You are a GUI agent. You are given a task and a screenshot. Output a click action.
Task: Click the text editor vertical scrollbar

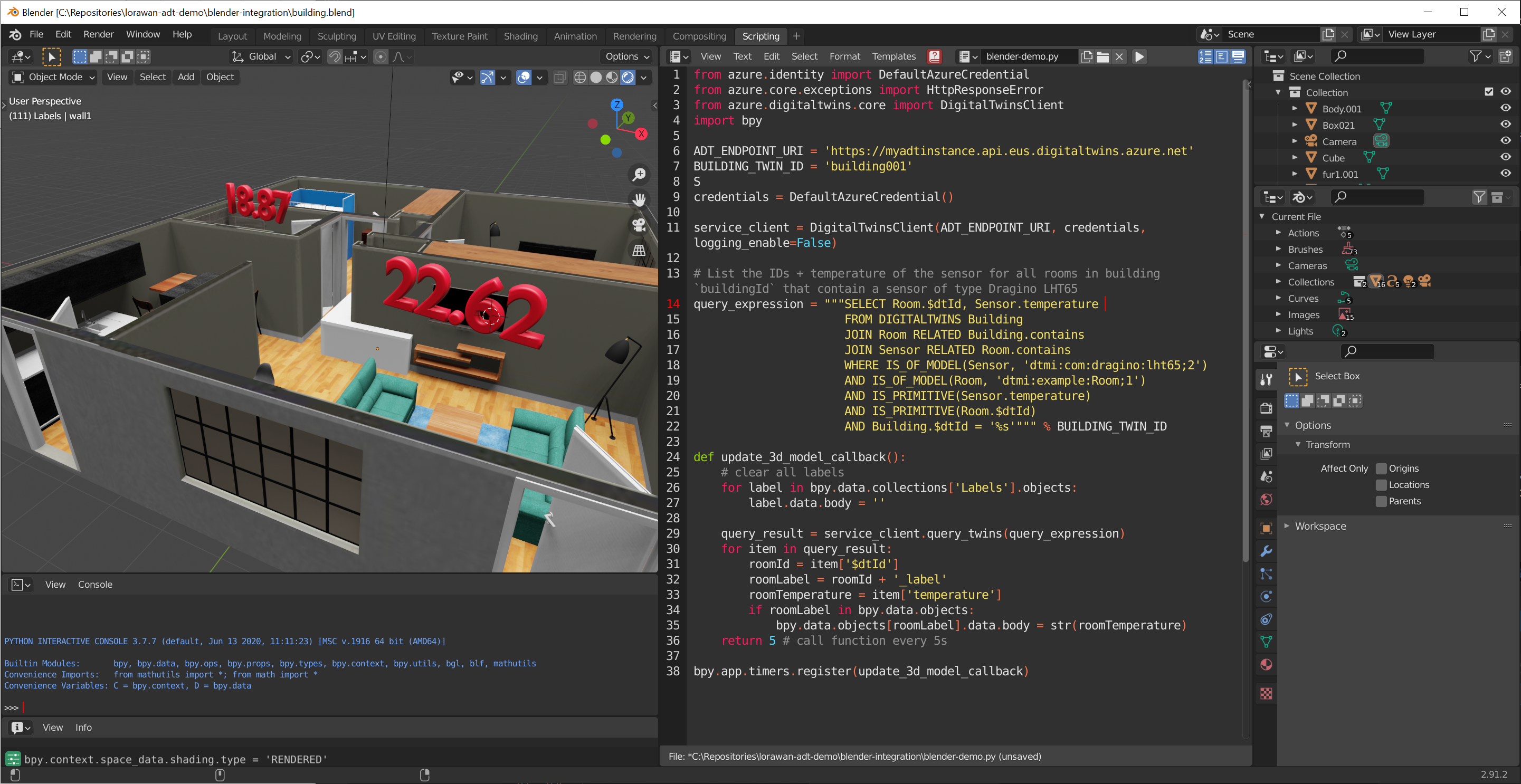pos(1246,319)
